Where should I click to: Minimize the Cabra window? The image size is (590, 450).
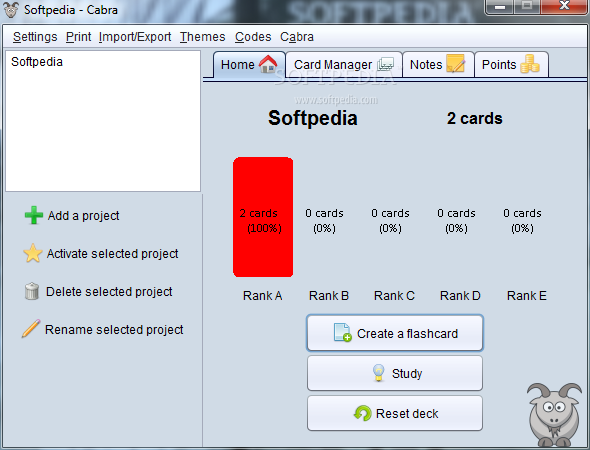[500, 6]
